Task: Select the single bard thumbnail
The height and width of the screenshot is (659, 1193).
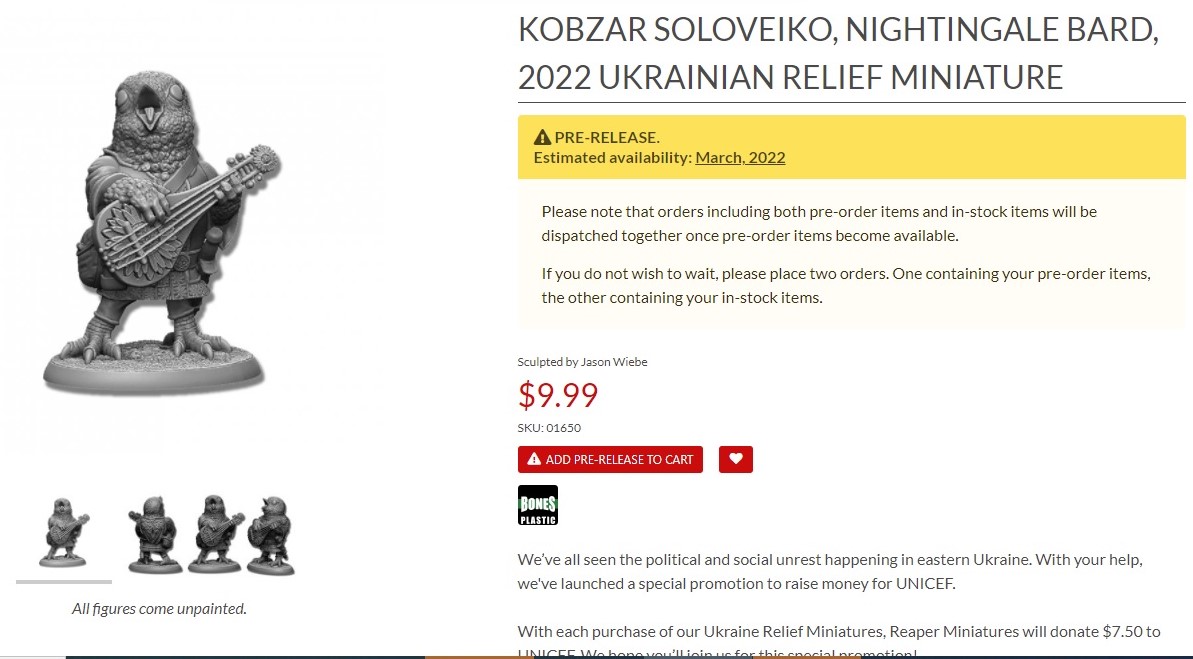Action: click(64, 533)
